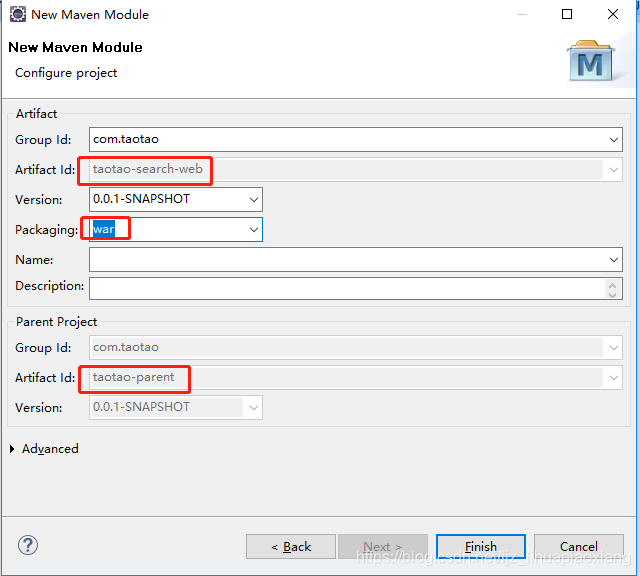Expand the Advanced section
The image size is (640, 576).
[12, 449]
